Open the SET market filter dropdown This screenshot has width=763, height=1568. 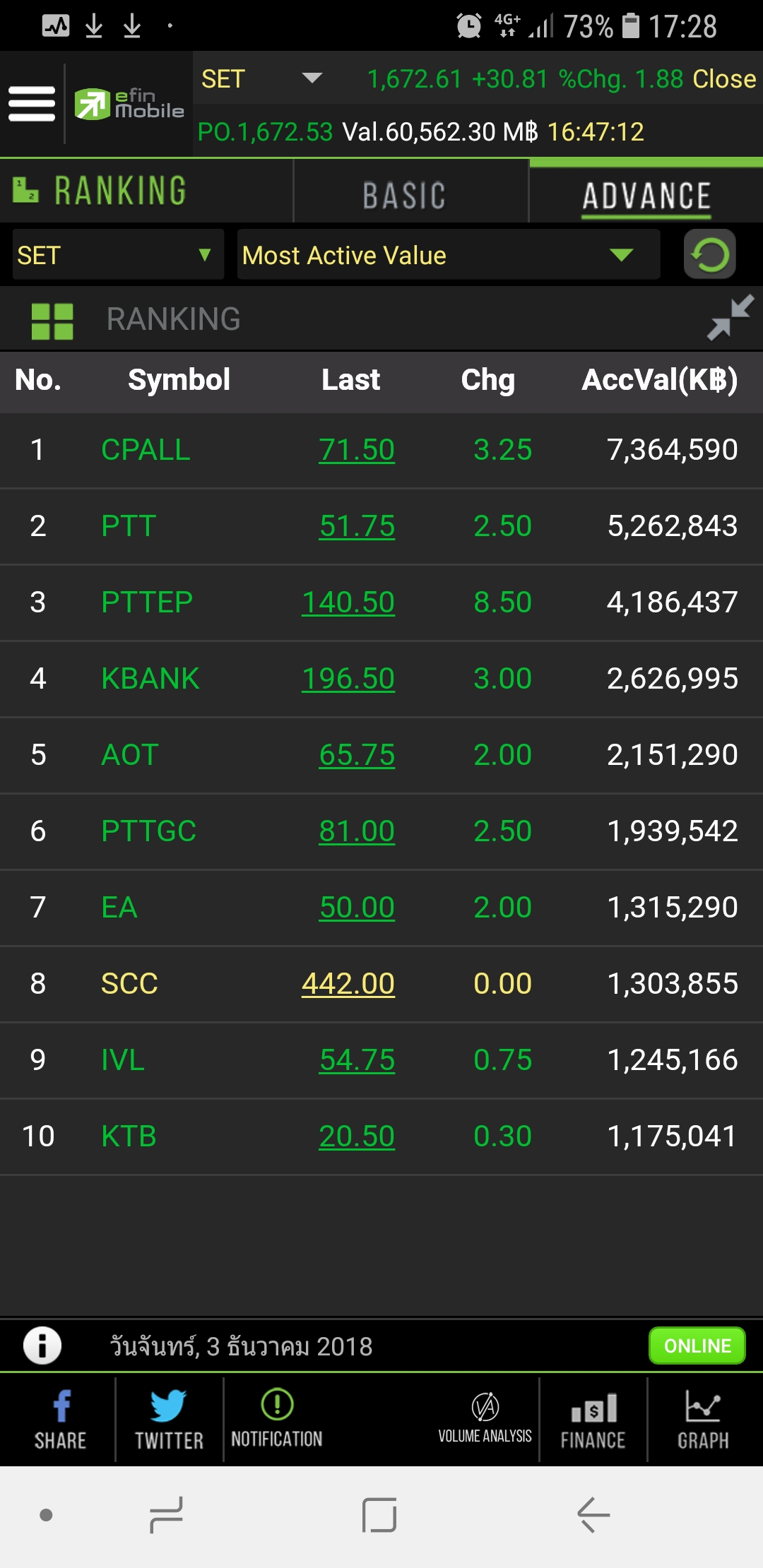[118, 255]
